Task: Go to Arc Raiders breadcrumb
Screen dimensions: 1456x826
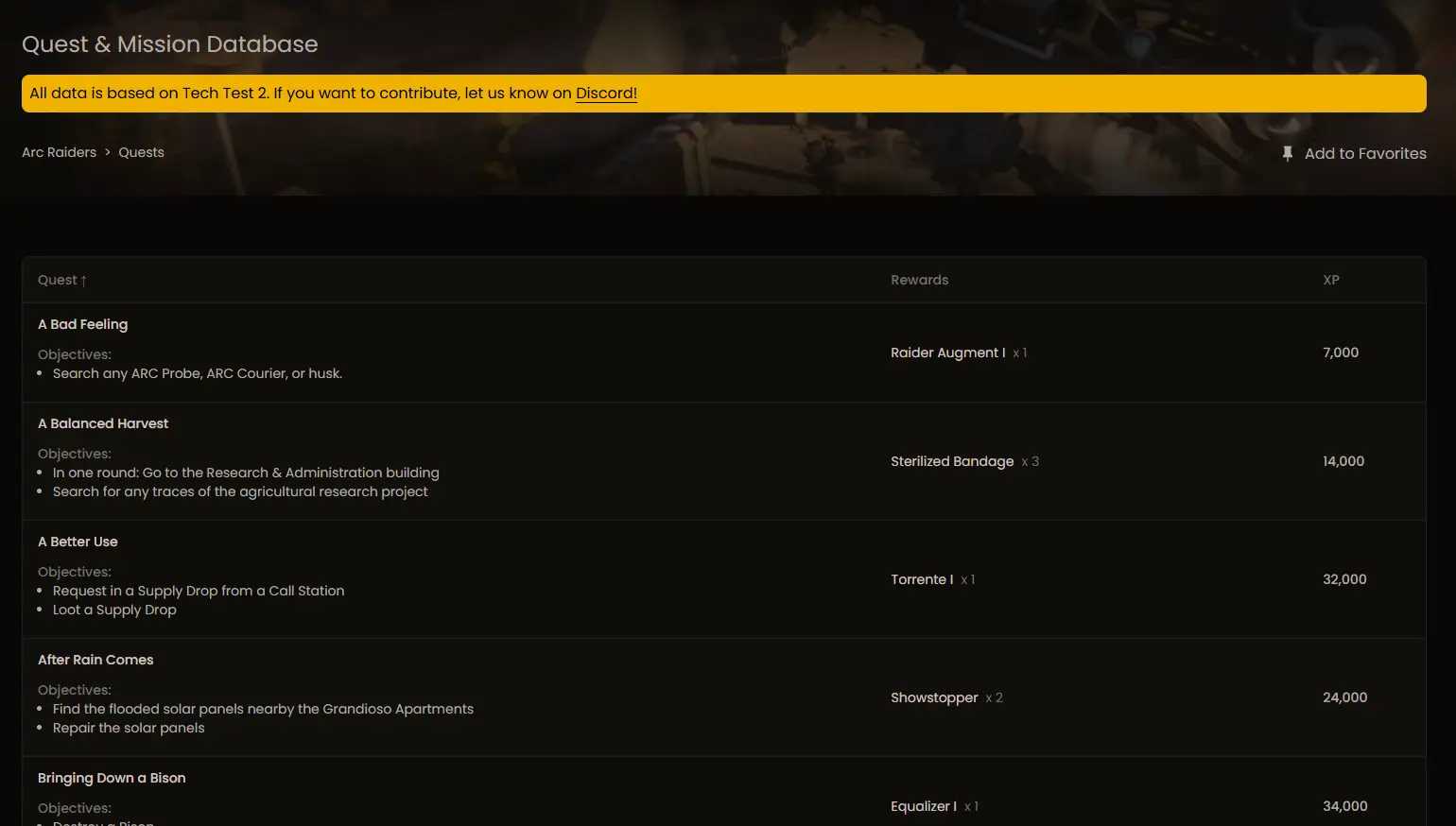Action: [59, 152]
